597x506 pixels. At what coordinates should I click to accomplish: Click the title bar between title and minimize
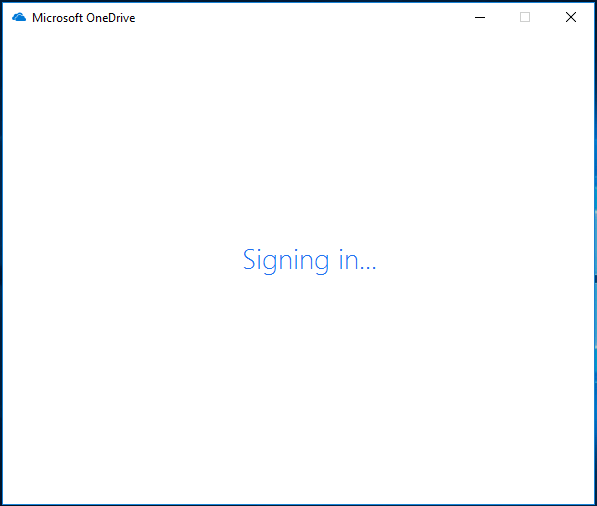pyautogui.click(x=297, y=18)
